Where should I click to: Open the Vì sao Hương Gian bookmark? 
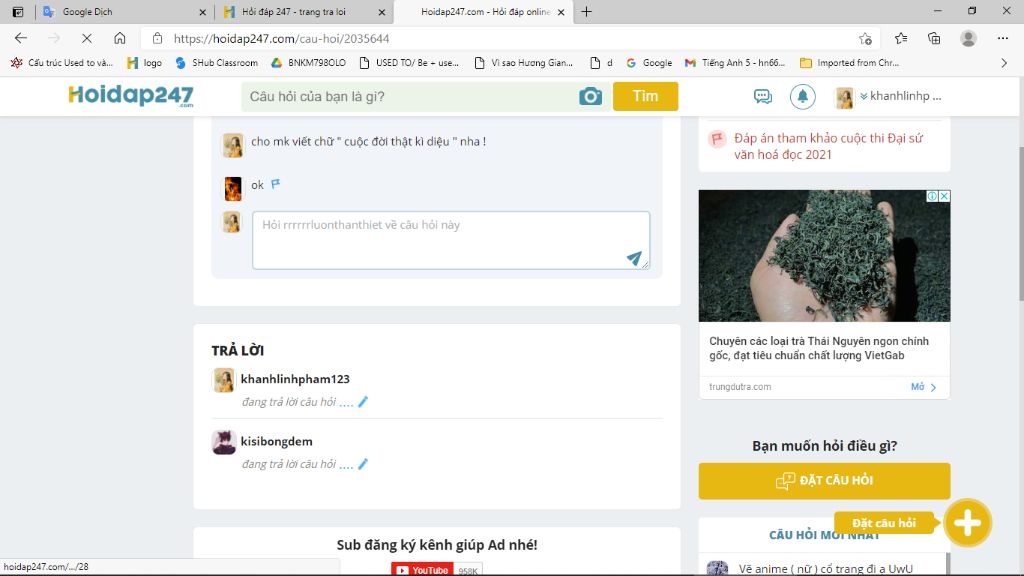click(524, 63)
